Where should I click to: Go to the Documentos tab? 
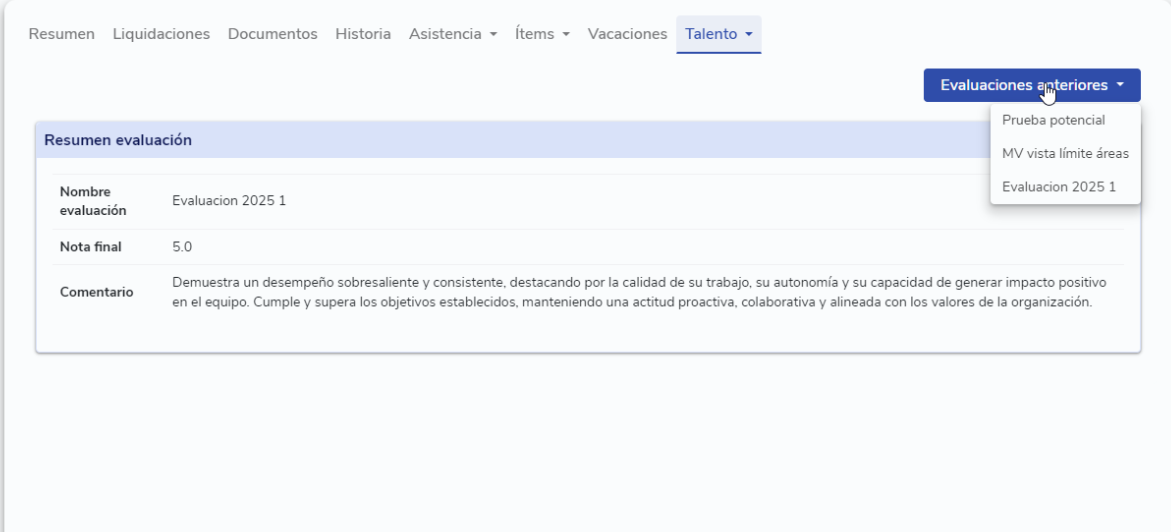[273, 34]
